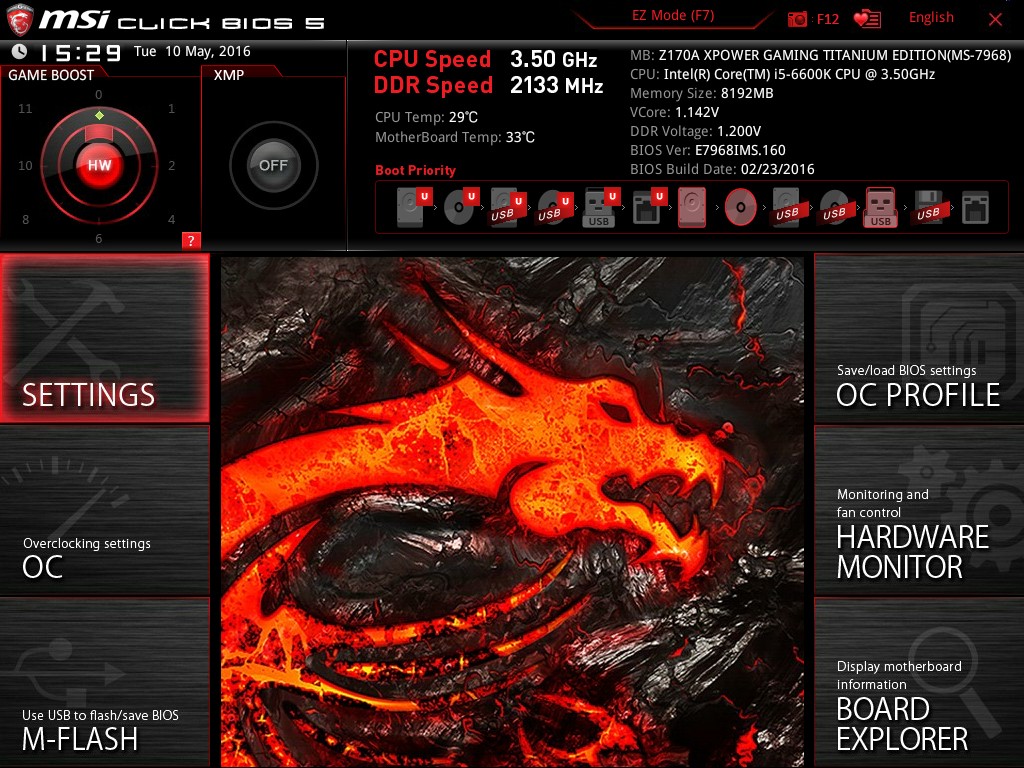Toggle the XMP OFF button
The width and height of the screenshot is (1024, 768).
tap(274, 165)
